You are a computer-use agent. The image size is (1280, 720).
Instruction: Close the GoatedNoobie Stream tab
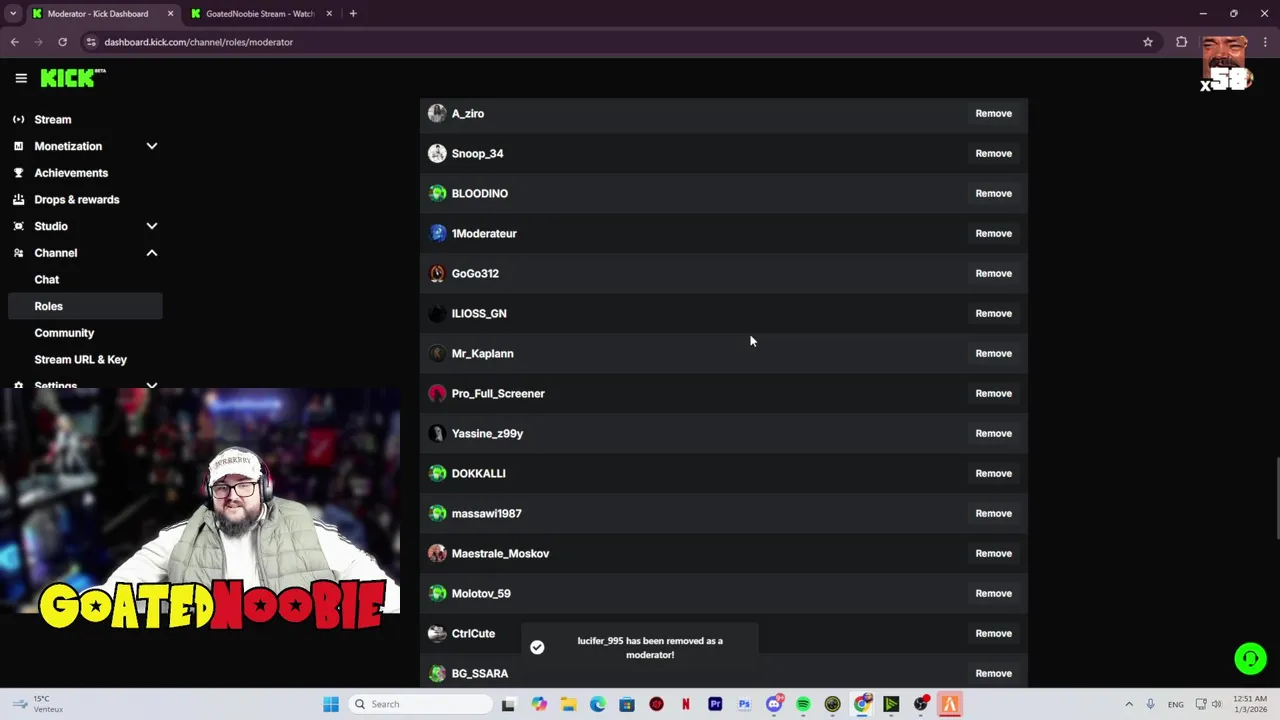327,14
